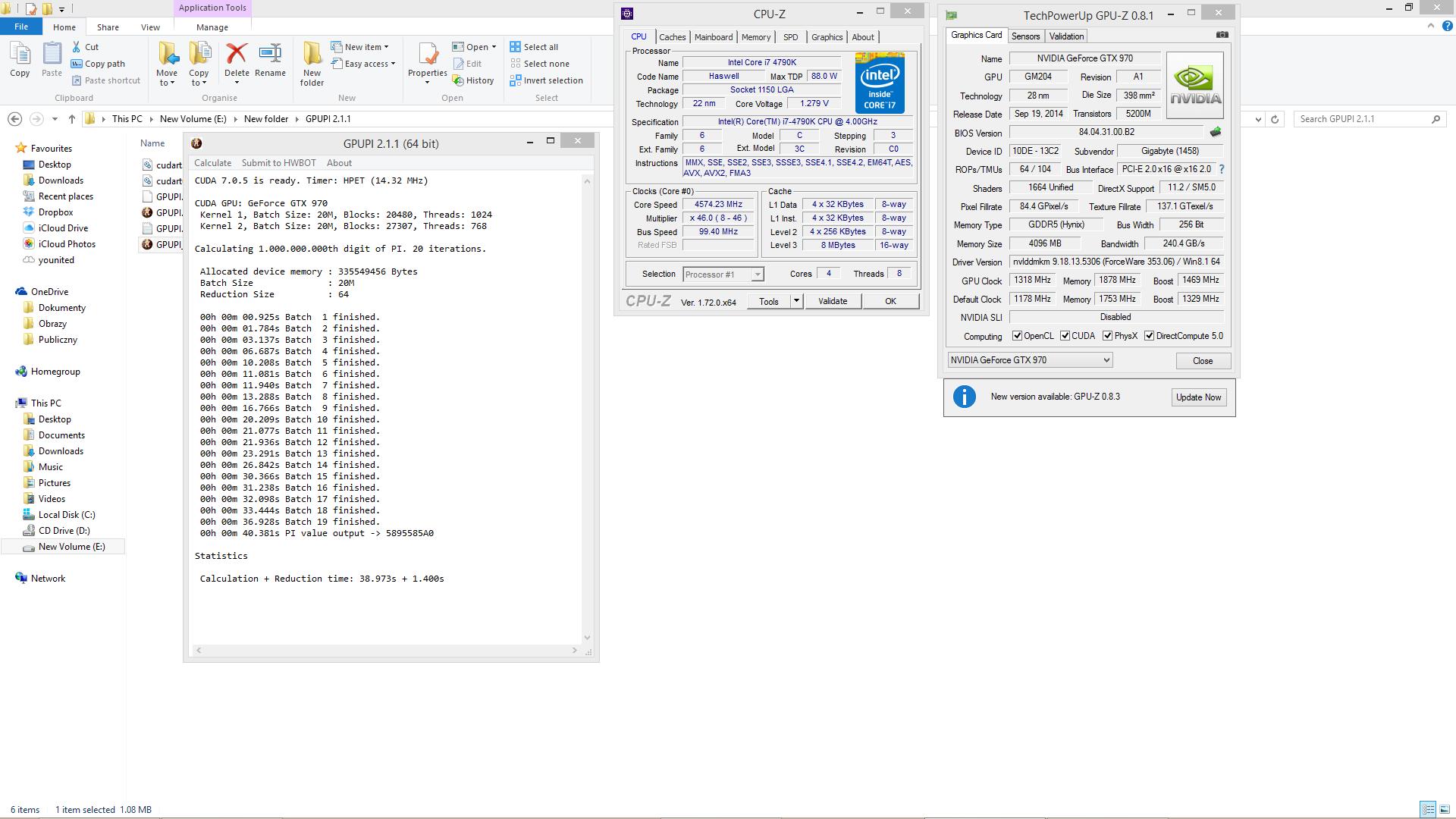Screen dimensions: 1456x819
Task: Click the GPUPI vertical scrollbar
Action: (587, 408)
